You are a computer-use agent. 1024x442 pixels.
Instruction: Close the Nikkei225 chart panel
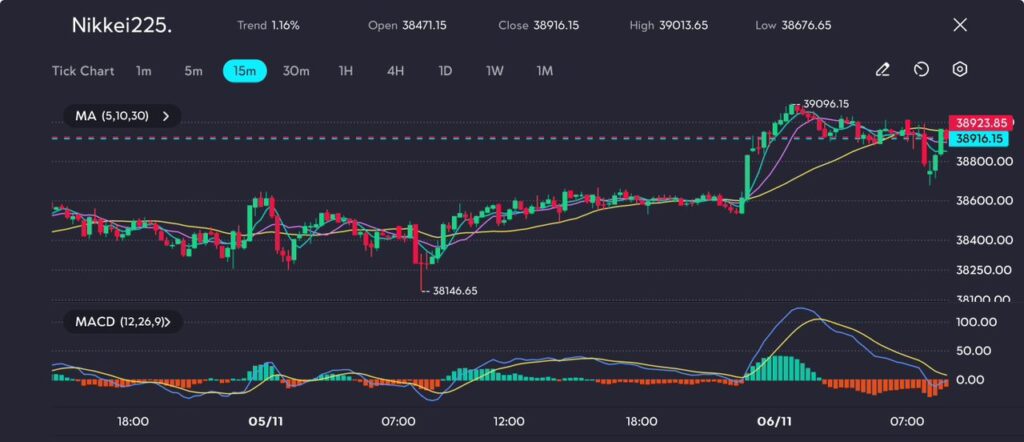coord(960,25)
